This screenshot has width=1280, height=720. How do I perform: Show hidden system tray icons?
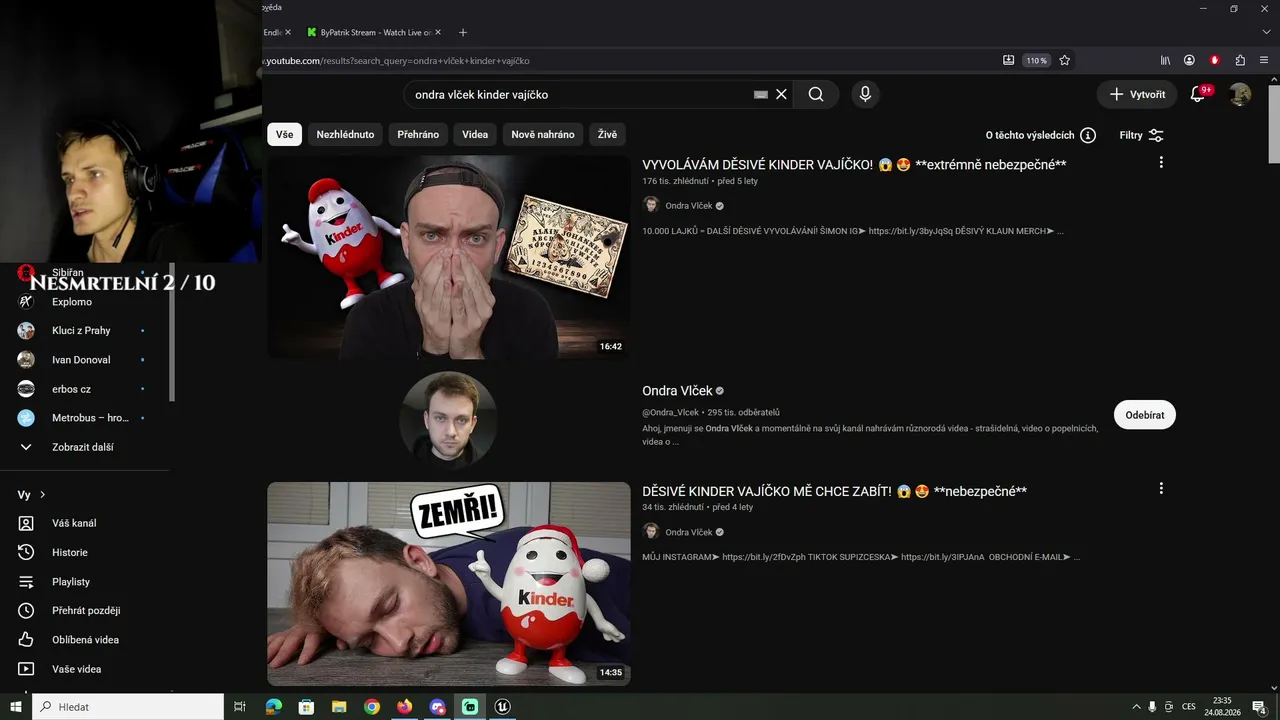(1135, 707)
